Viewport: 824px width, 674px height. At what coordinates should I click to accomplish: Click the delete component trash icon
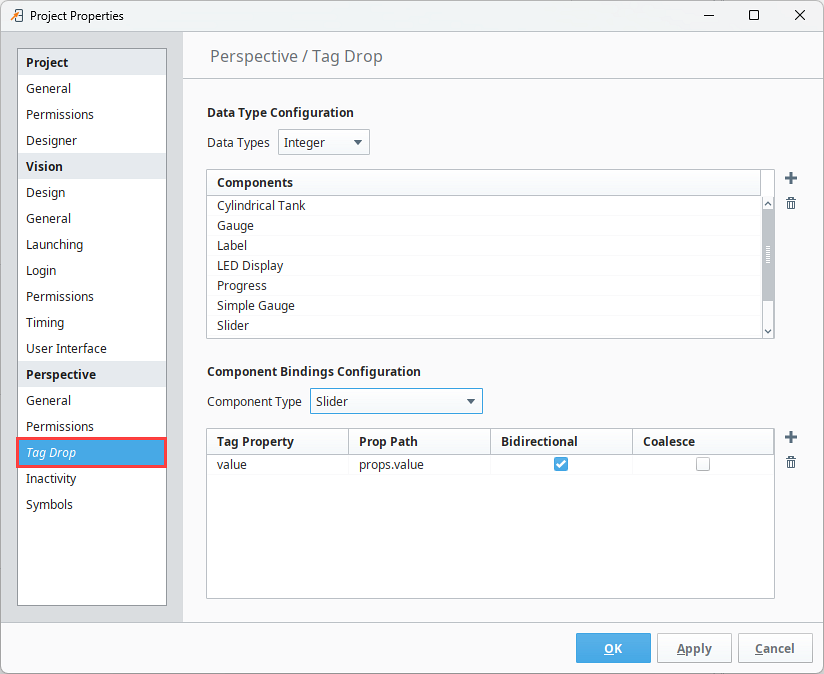(x=791, y=203)
